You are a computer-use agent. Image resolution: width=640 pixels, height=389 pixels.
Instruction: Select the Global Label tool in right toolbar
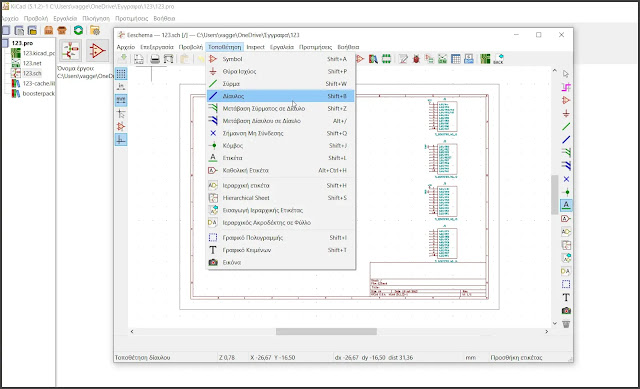(x=566, y=218)
